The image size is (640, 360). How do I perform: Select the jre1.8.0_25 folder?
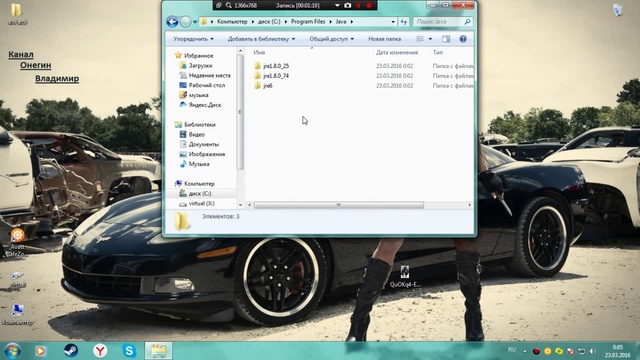[276, 66]
